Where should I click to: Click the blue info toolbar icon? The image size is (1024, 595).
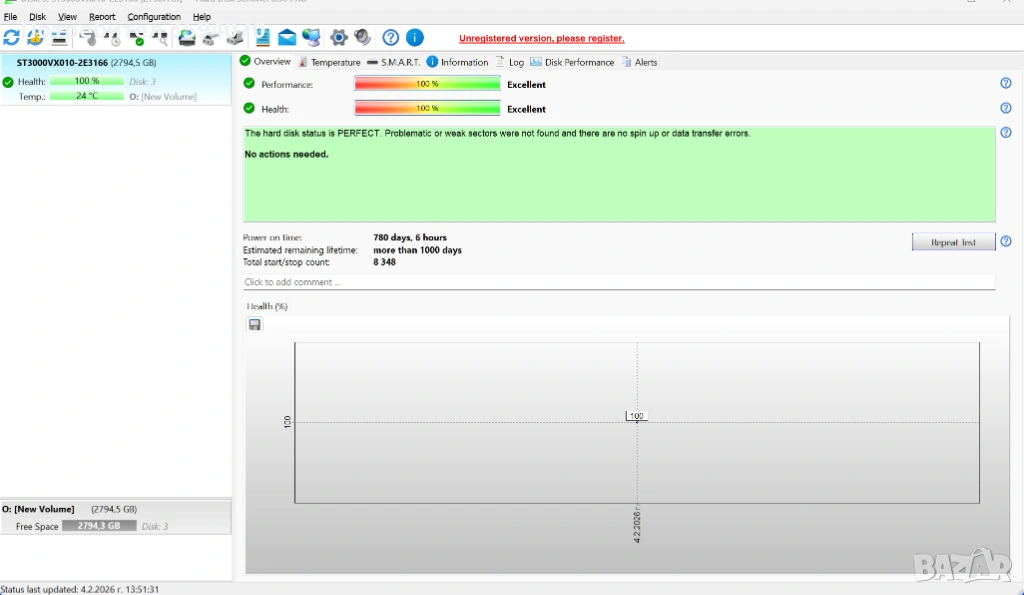tap(414, 38)
